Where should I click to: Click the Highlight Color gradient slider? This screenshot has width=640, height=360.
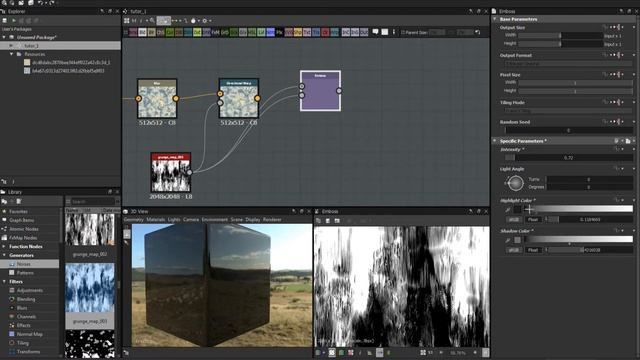[579, 209]
